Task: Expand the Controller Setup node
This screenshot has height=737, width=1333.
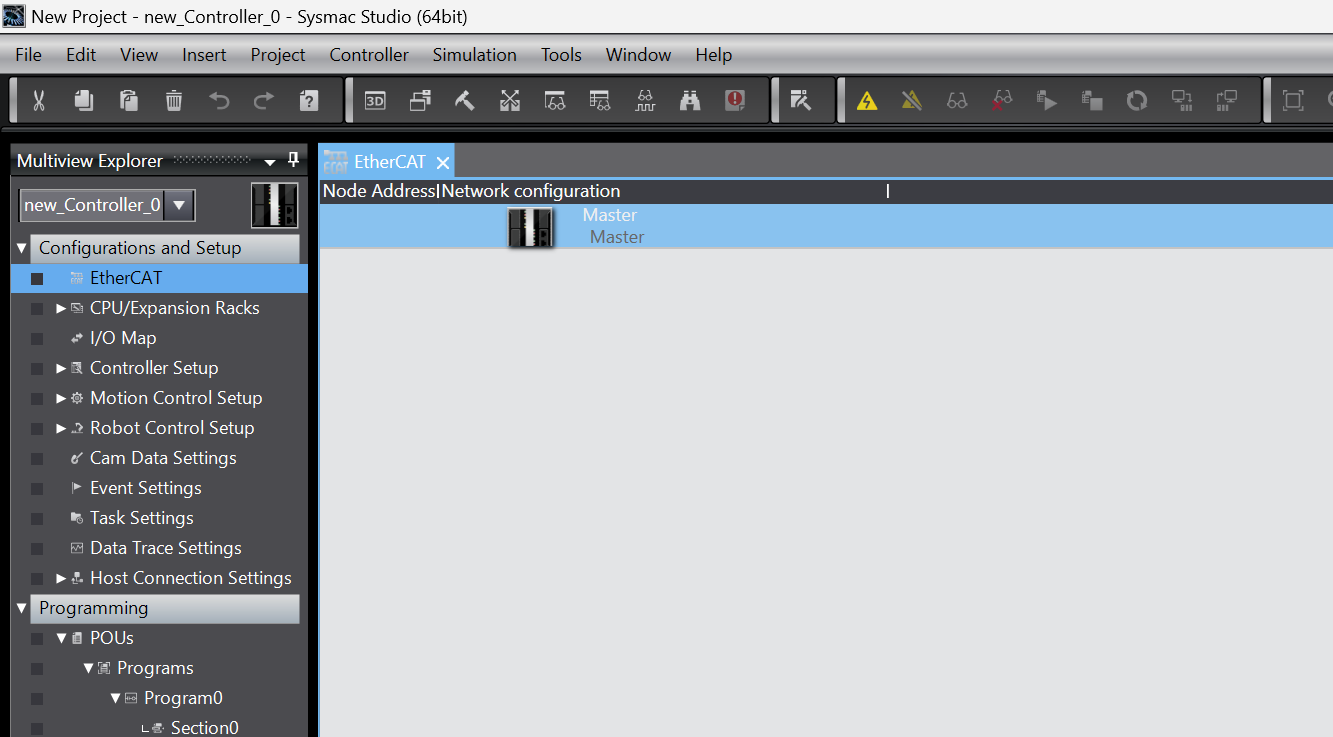Action: pyautogui.click(x=61, y=368)
